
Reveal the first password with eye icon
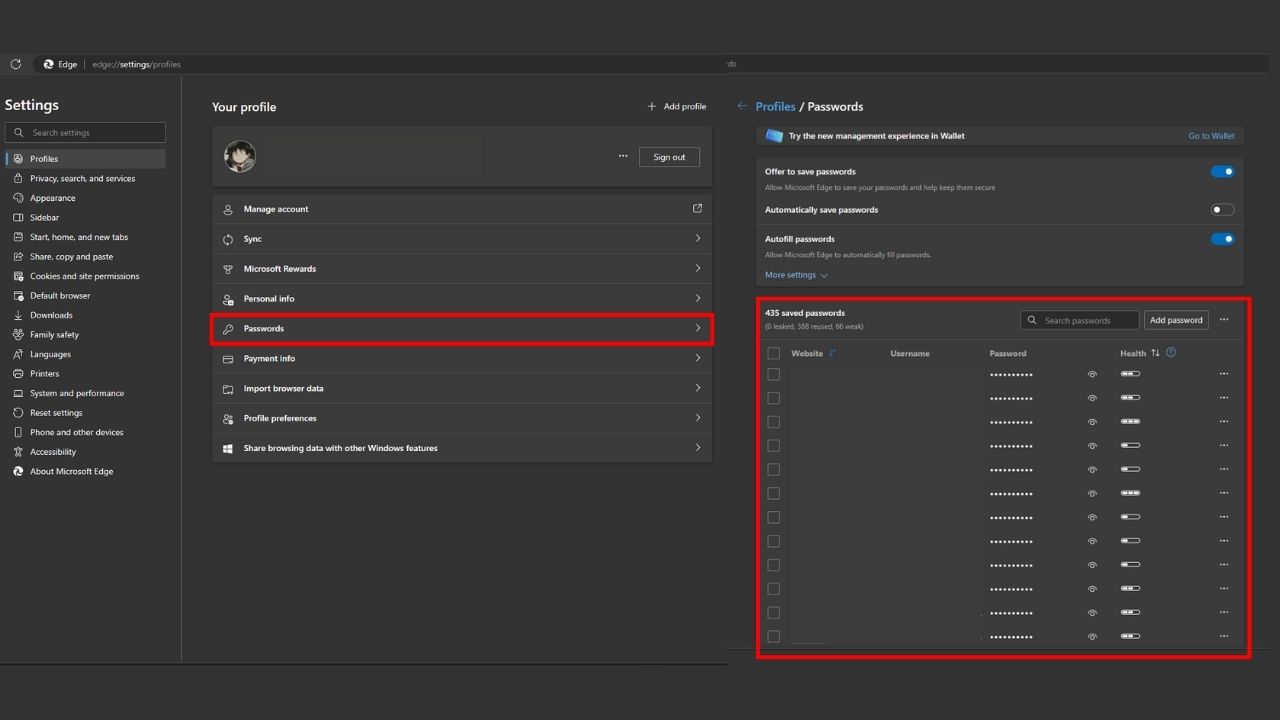(1092, 374)
